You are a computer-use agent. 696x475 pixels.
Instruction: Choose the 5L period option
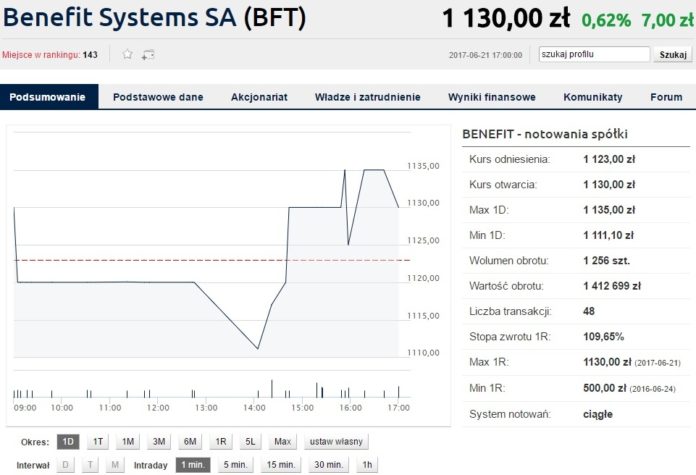pyautogui.click(x=250, y=442)
